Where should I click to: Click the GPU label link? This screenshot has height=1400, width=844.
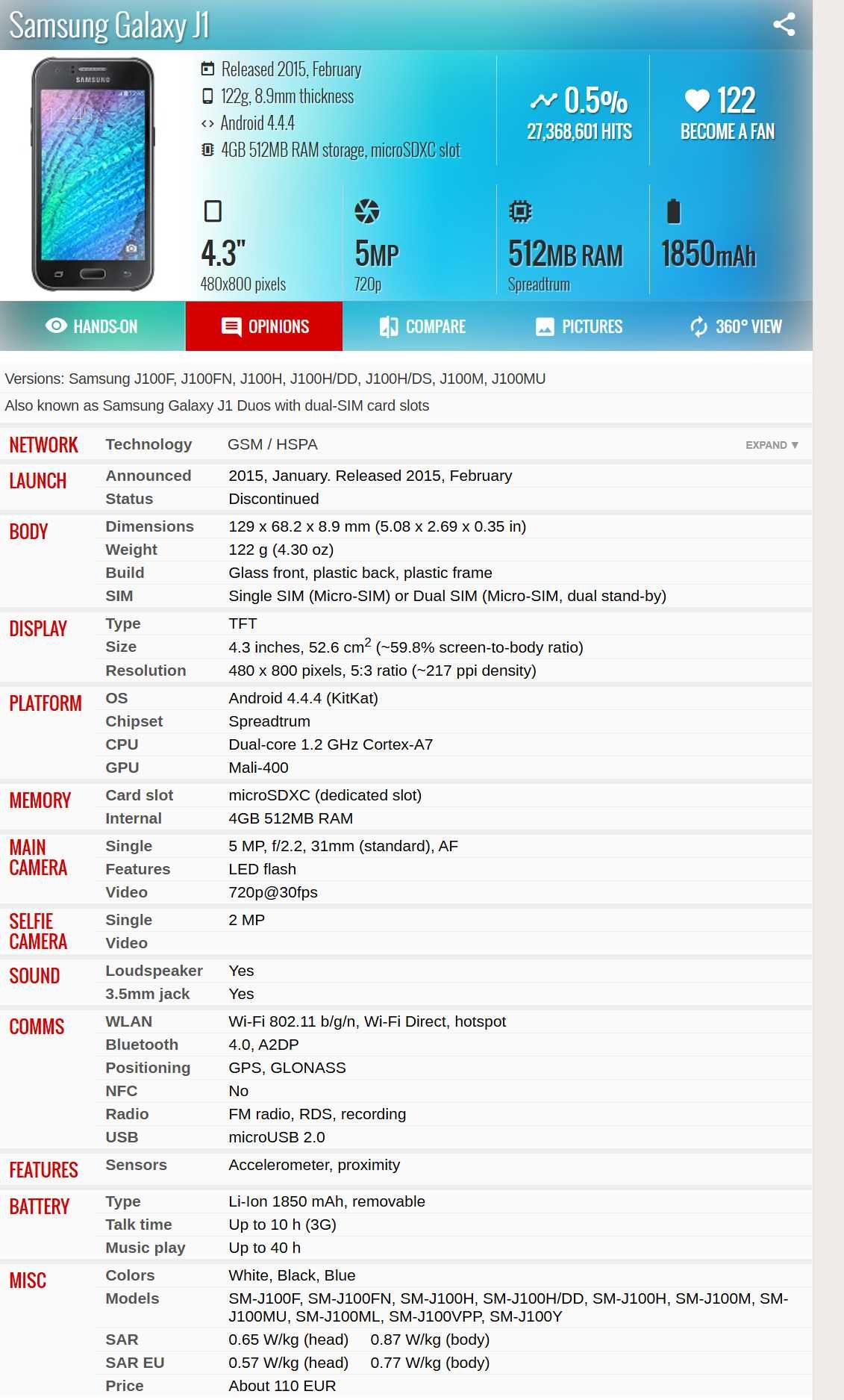pyautogui.click(x=122, y=768)
